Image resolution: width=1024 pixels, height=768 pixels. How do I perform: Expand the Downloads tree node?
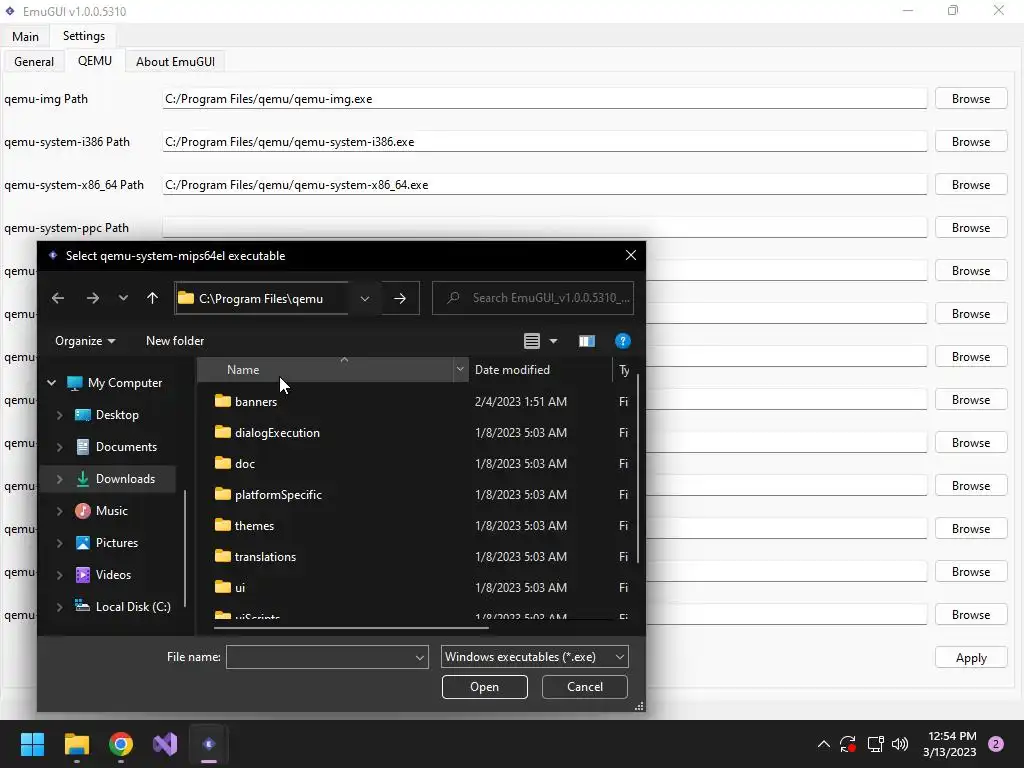coord(59,479)
